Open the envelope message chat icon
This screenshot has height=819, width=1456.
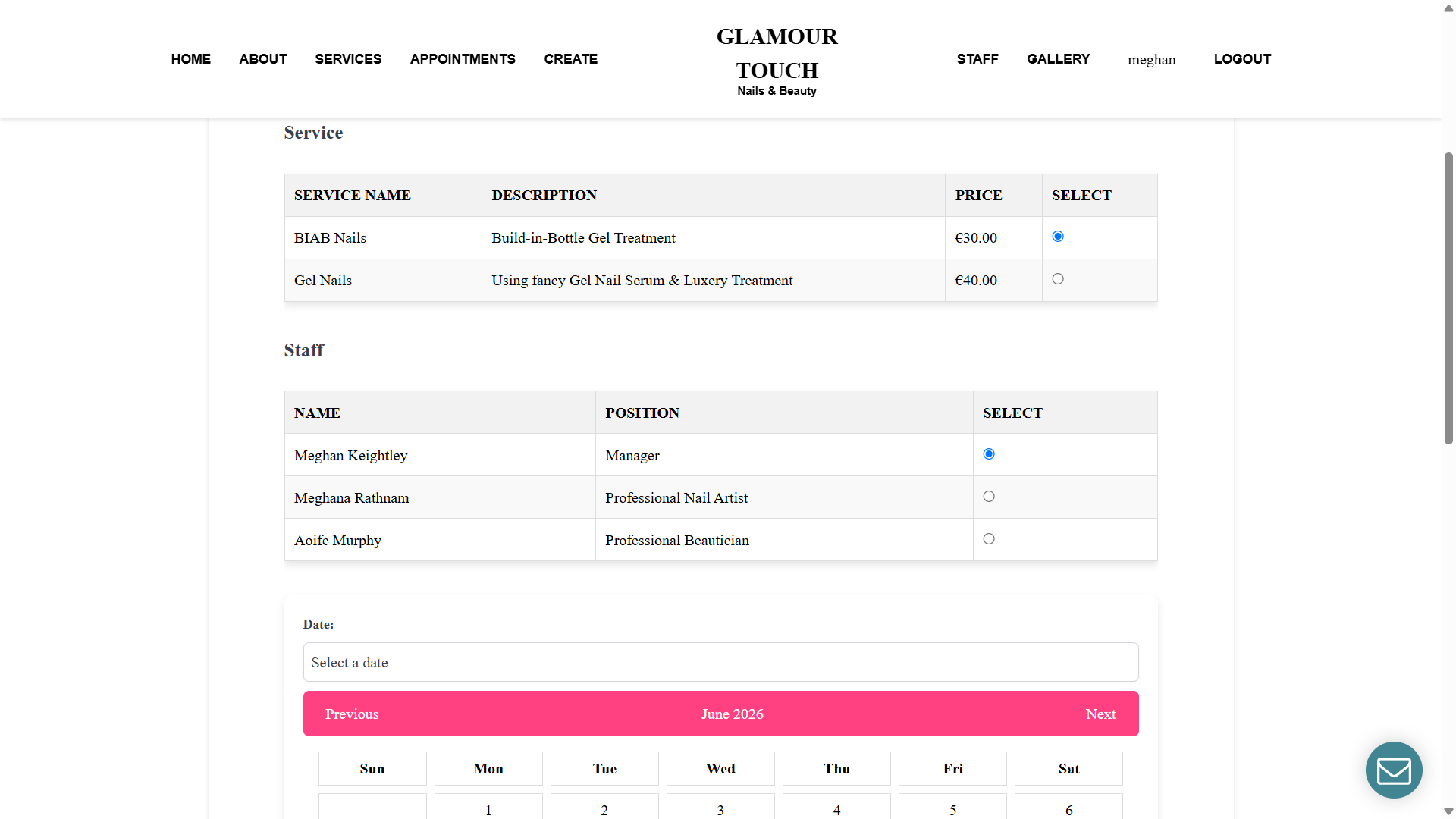click(x=1394, y=770)
